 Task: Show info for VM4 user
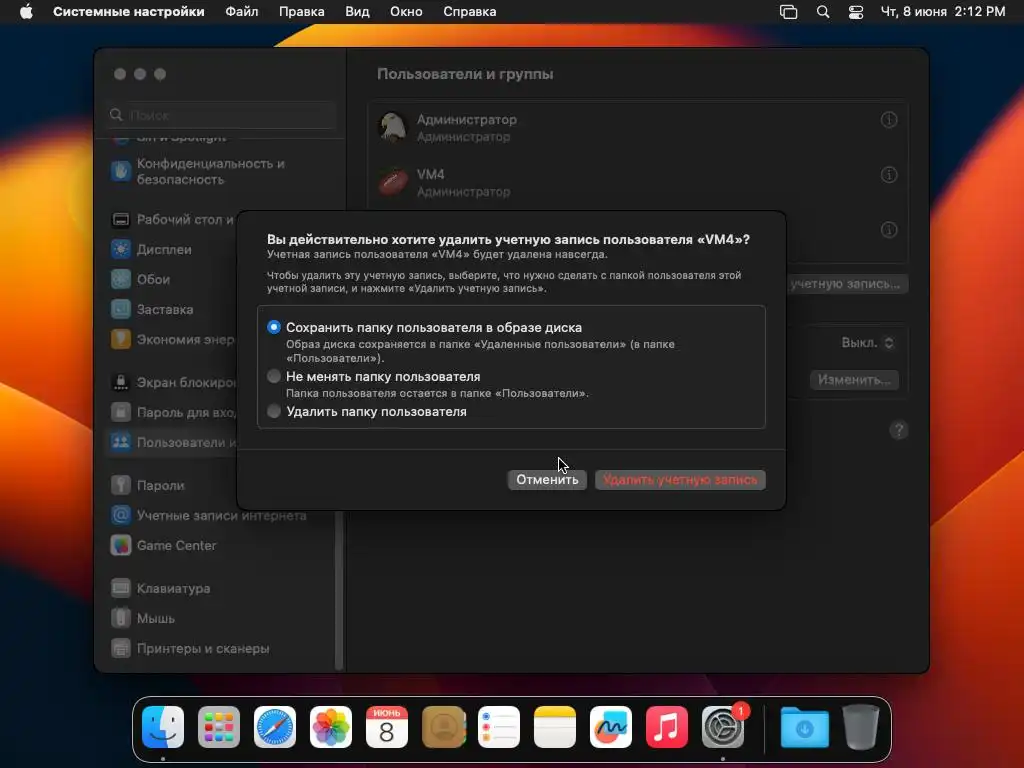coord(889,175)
